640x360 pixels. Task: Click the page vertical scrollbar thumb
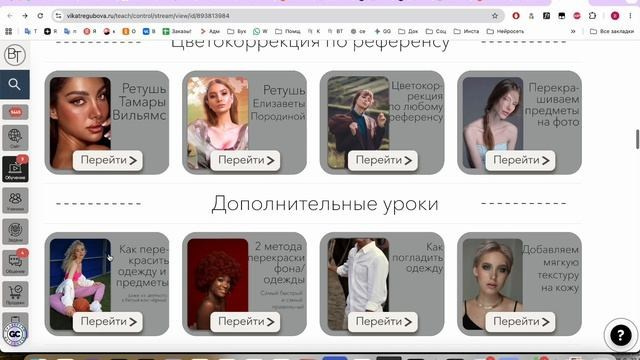[637, 139]
